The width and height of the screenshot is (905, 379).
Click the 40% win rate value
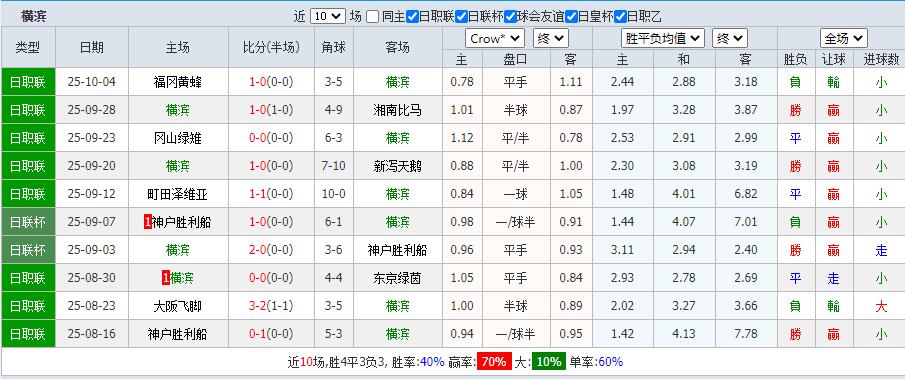tap(432, 362)
